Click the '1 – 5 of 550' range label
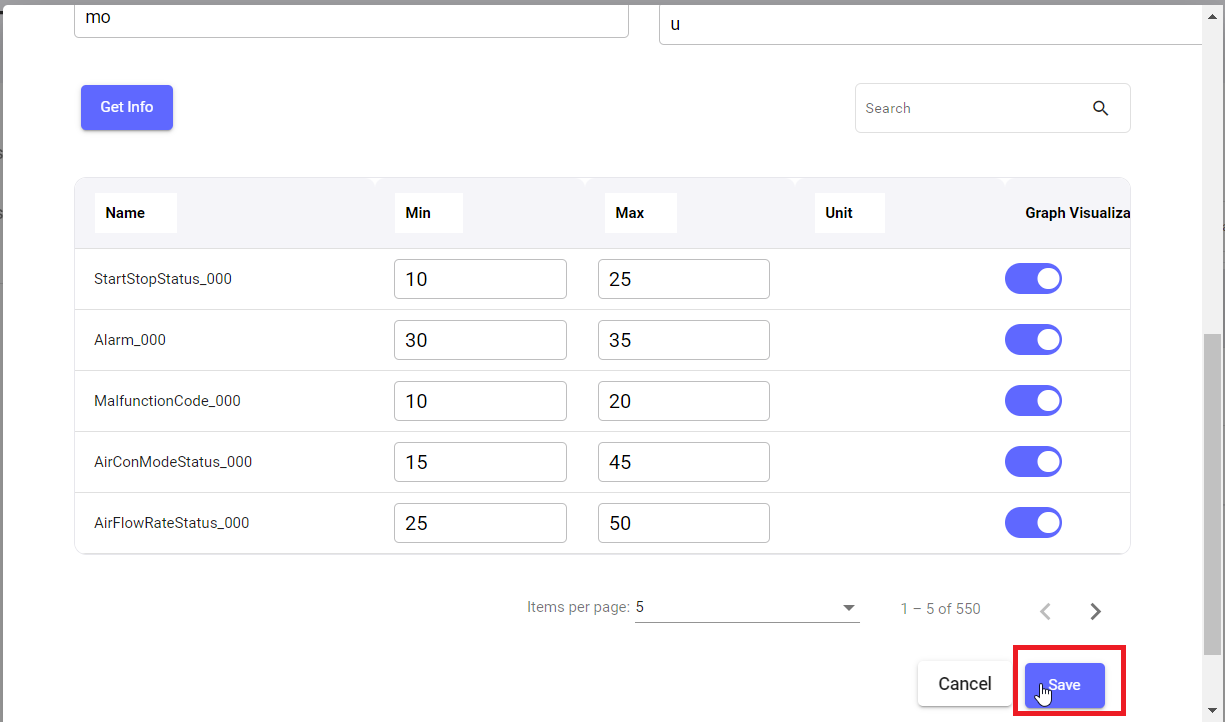 (940, 608)
